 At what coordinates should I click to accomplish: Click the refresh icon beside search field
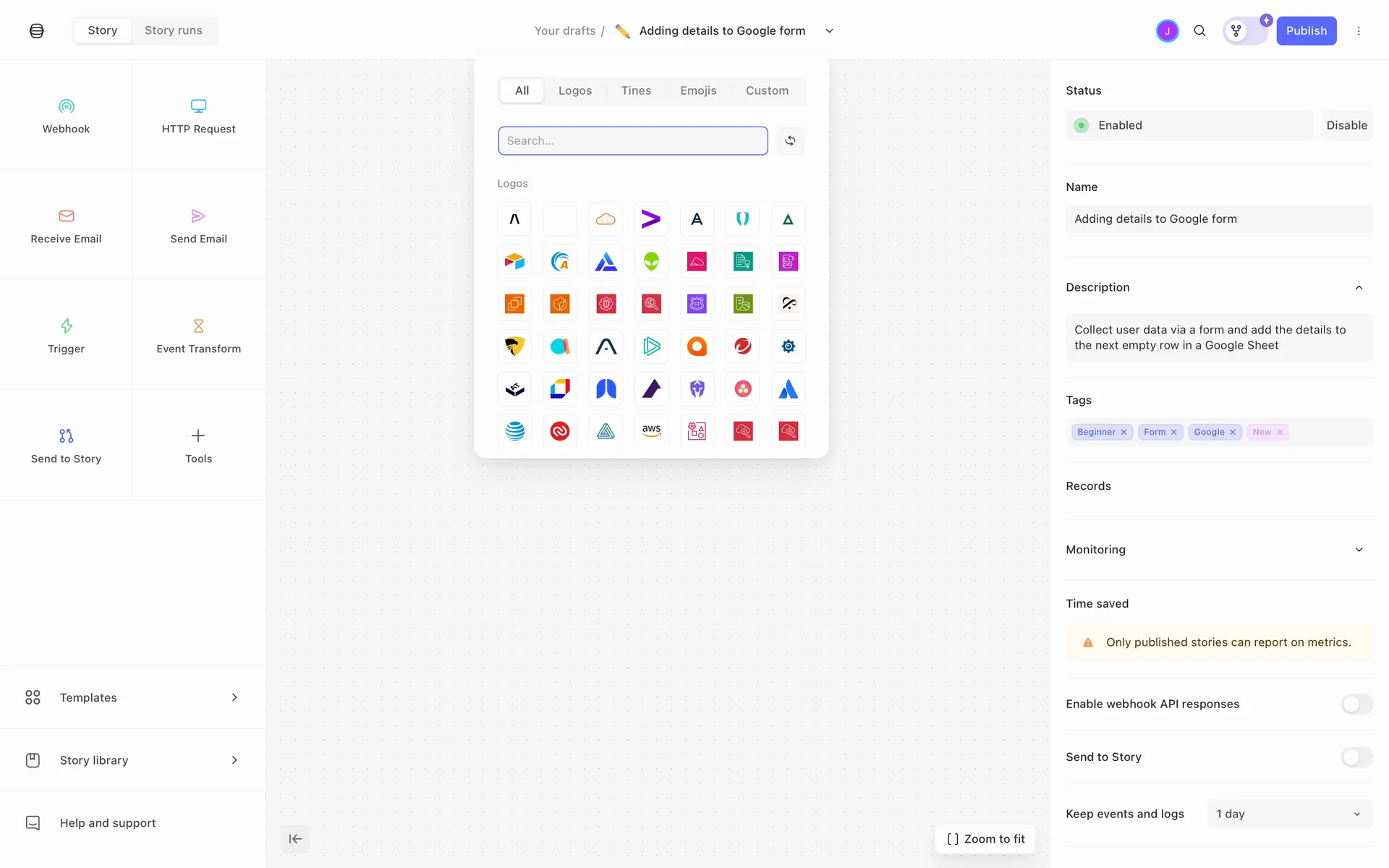tap(790, 141)
